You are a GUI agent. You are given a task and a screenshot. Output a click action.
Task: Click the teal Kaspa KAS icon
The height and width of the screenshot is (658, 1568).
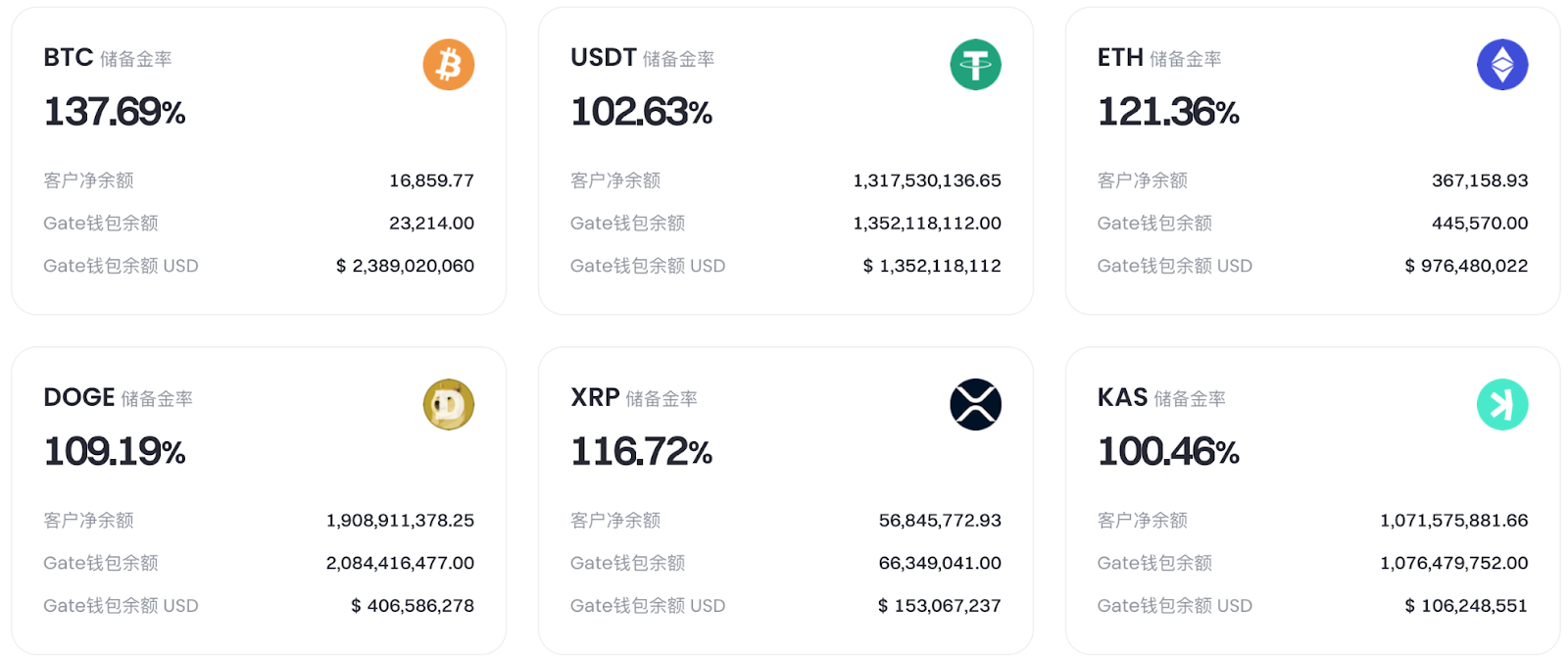coord(1502,404)
